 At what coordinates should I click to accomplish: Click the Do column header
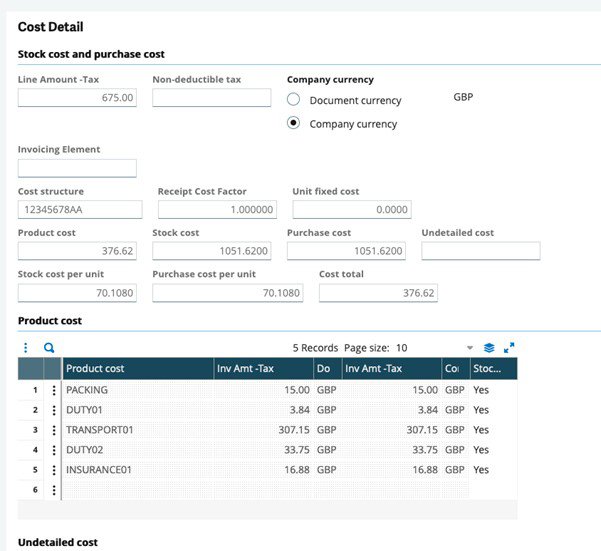click(327, 369)
